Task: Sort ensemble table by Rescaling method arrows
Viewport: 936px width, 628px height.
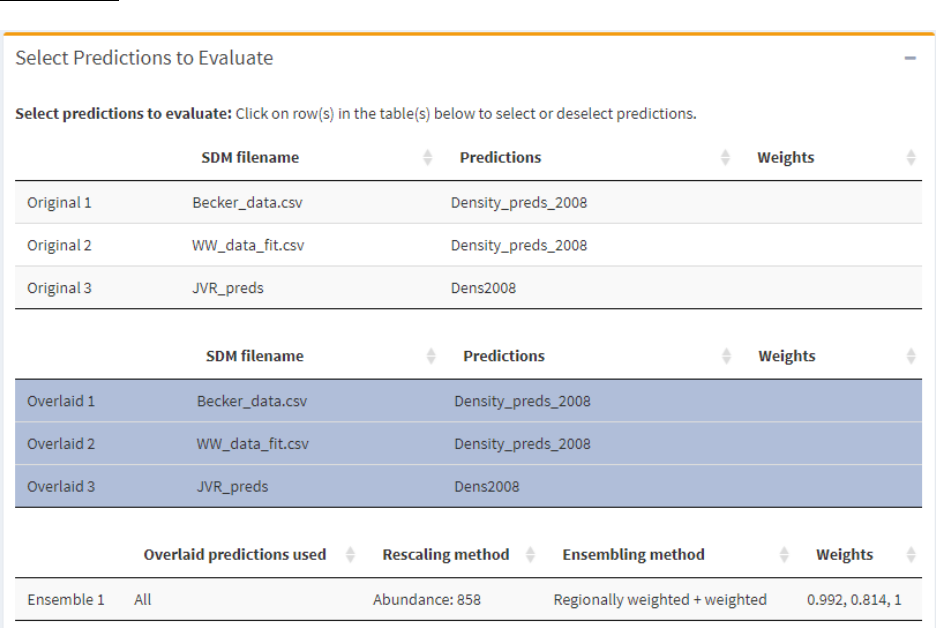Action: pos(530,555)
